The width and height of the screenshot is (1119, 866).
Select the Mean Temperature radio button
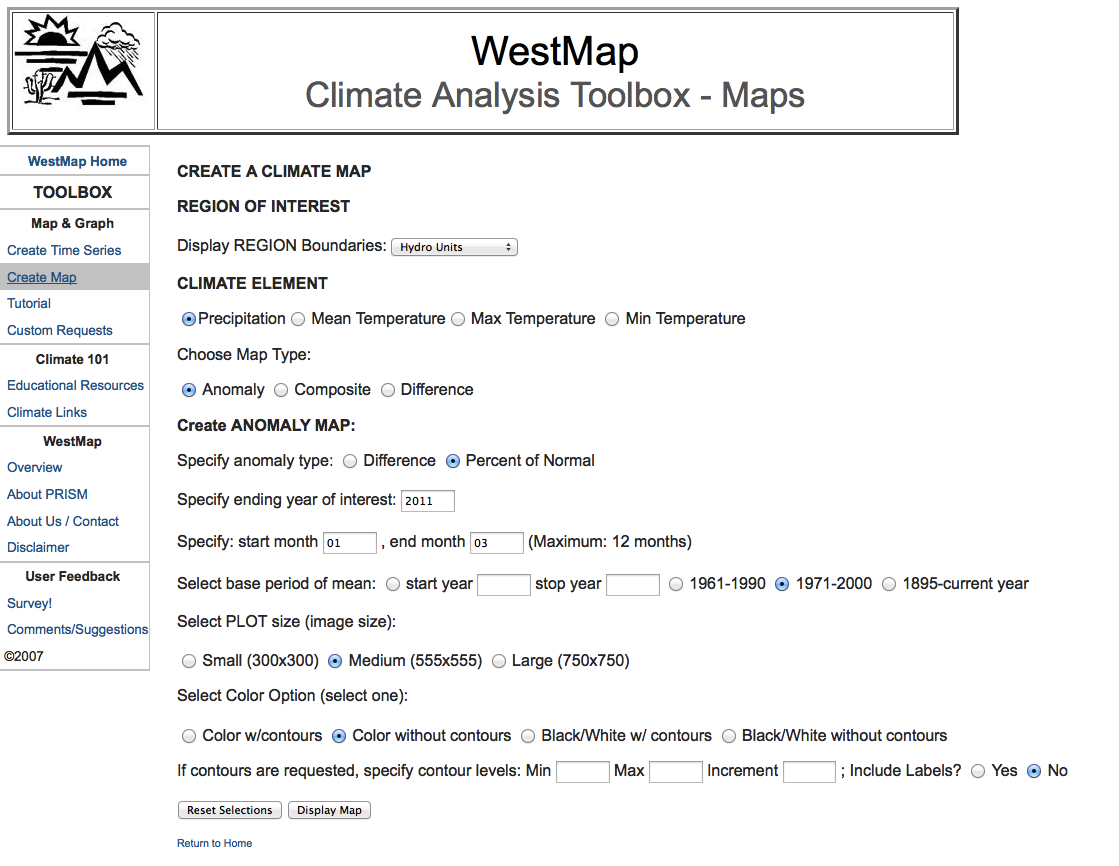[x=298, y=319]
